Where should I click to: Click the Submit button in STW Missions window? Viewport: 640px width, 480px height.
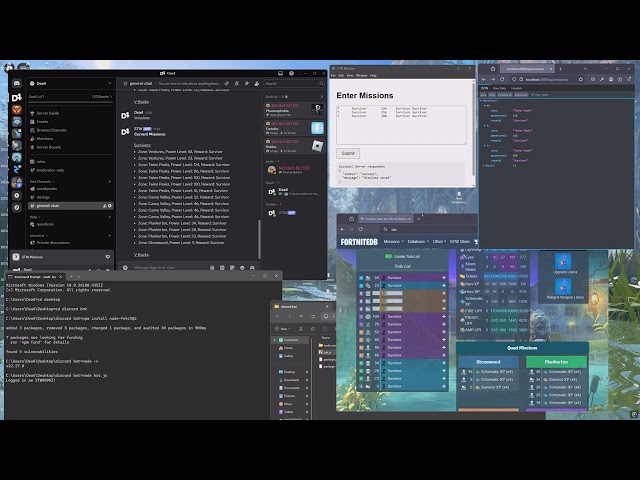[348, 153]
